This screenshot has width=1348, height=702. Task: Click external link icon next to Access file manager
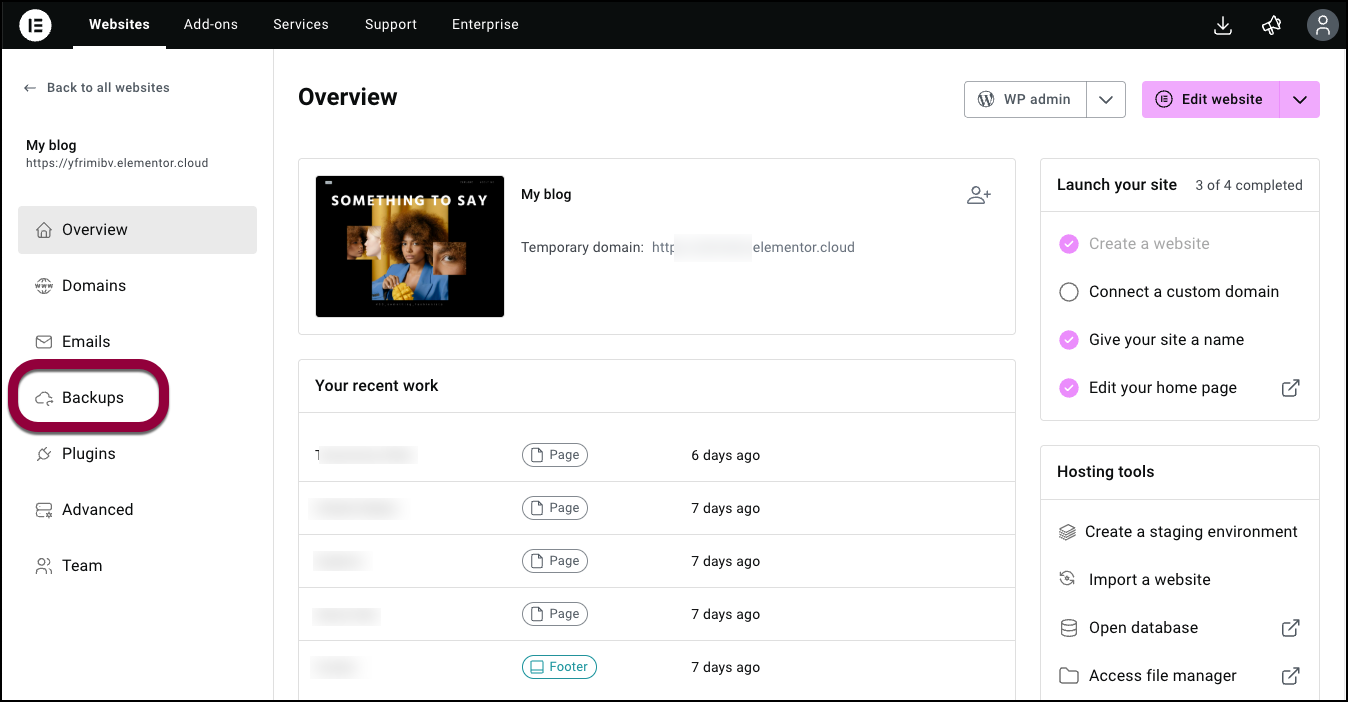[1290, 676]
